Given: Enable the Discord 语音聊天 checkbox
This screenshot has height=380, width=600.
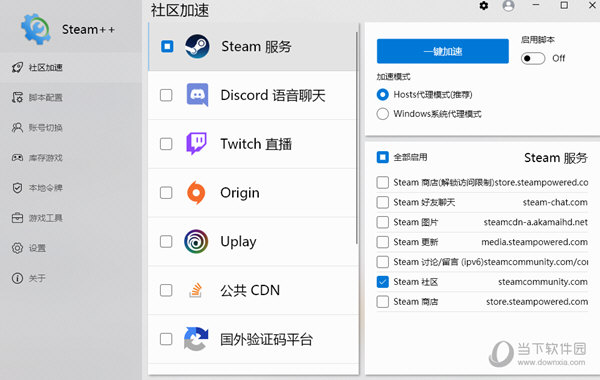Looking at the screenshot, I should [166, 95].
